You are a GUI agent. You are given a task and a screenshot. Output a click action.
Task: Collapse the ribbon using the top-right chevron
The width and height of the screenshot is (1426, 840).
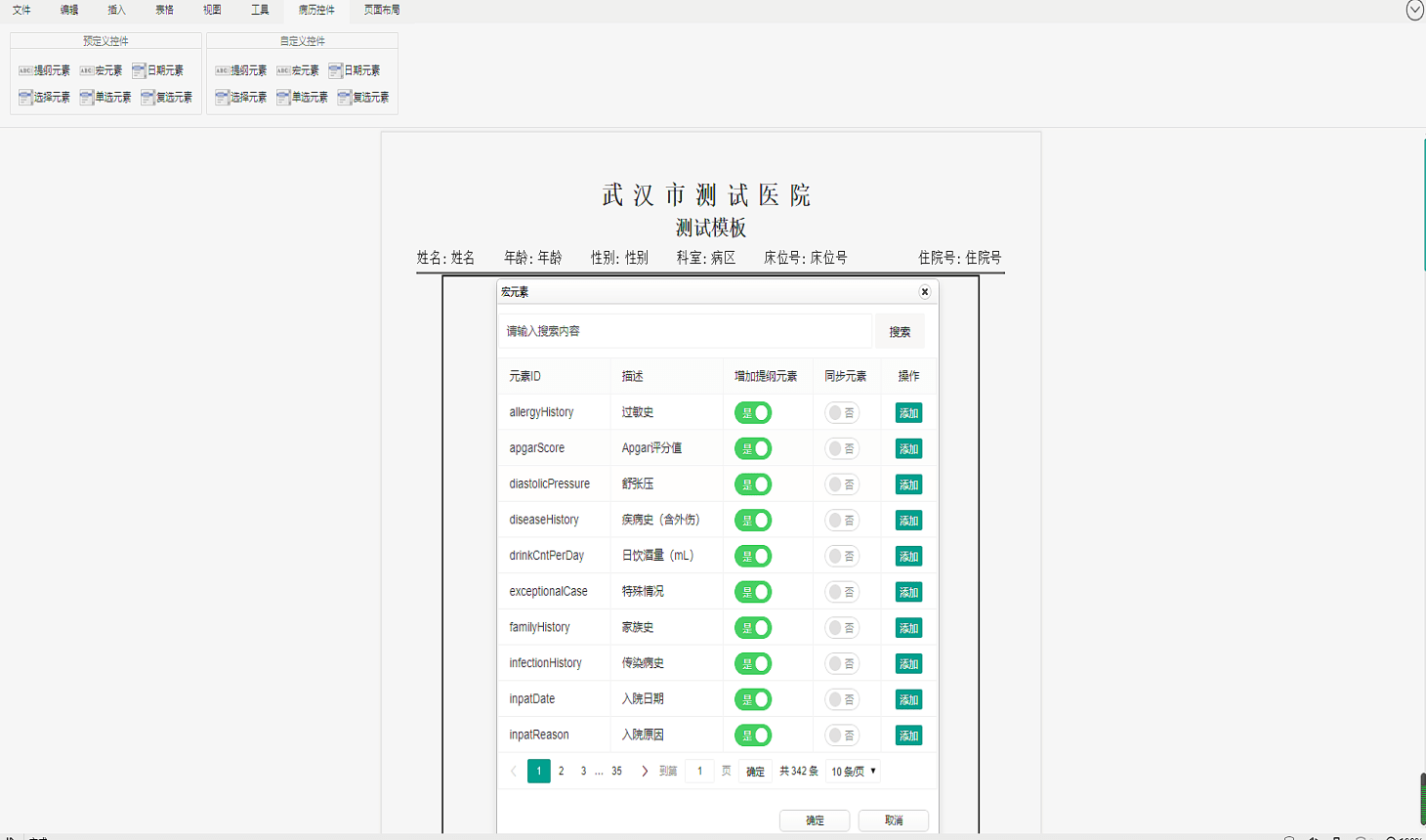(x=1413, y=10)
